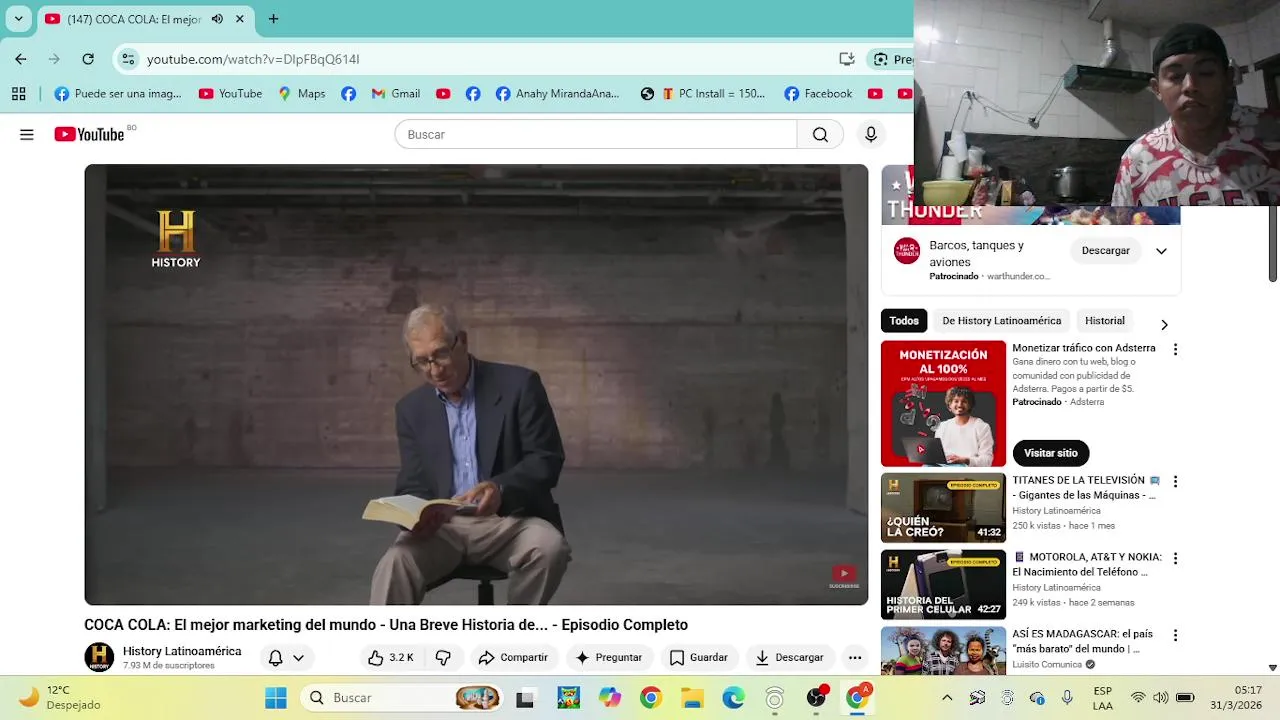Open File Explorer from the taskbar
Screen dimensions: 1280x720
click(692, 697)
